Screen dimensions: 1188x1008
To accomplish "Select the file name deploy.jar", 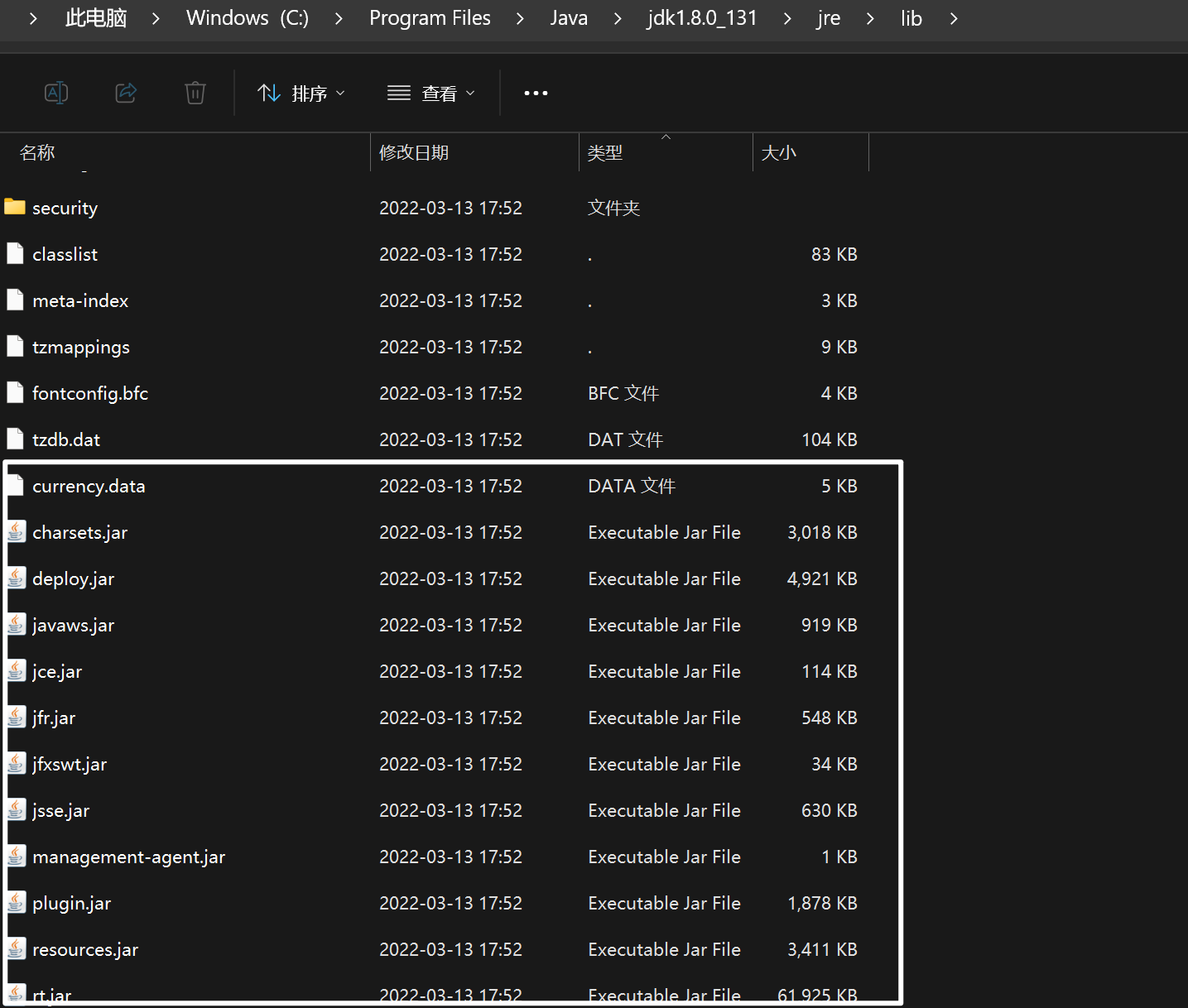I will 73,578.
